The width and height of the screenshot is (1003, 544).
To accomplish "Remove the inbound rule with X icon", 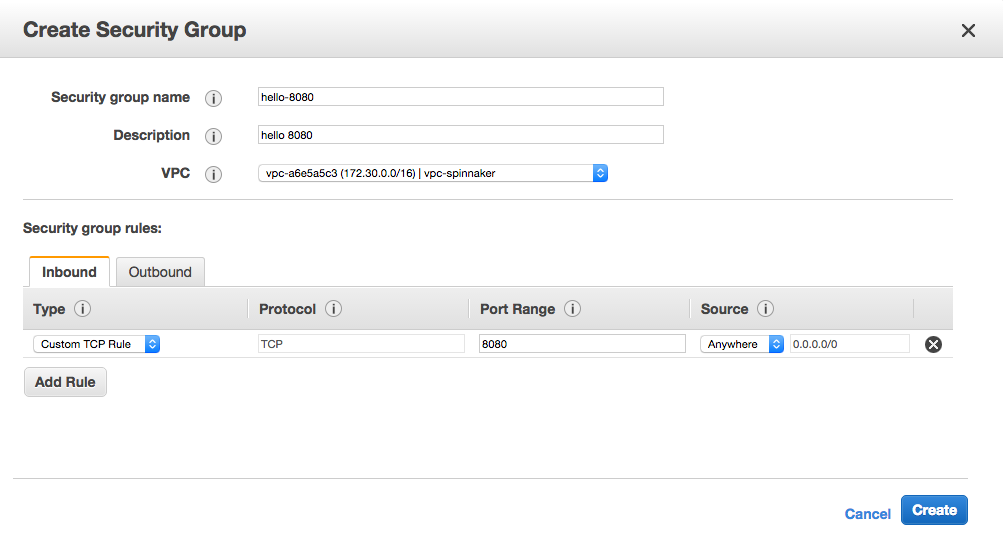I will (x=933, y=344).
